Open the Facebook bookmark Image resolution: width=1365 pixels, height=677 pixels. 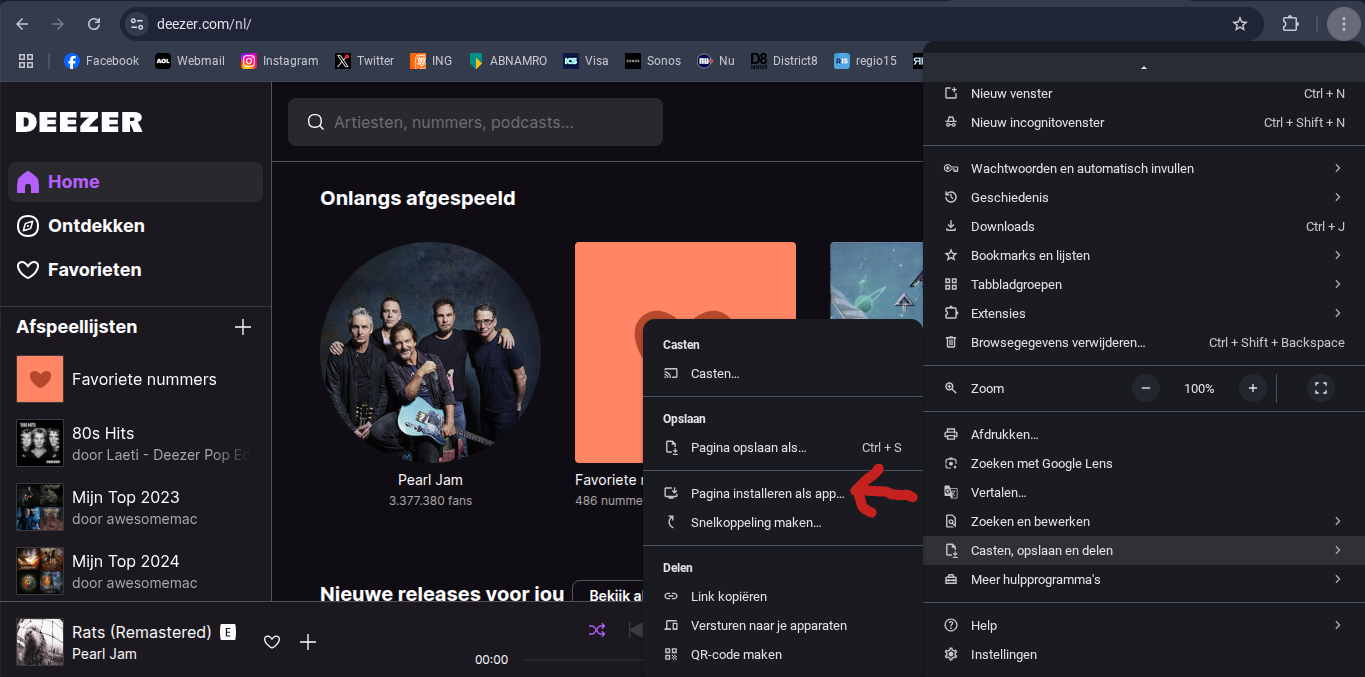coord(101,61)
